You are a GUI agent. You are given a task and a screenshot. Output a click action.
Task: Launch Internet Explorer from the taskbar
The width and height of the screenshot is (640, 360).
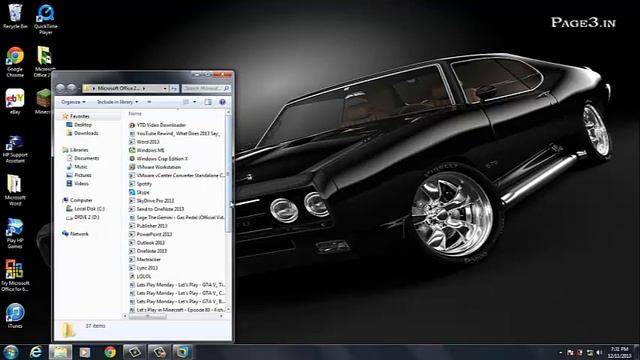pos(36,352)
